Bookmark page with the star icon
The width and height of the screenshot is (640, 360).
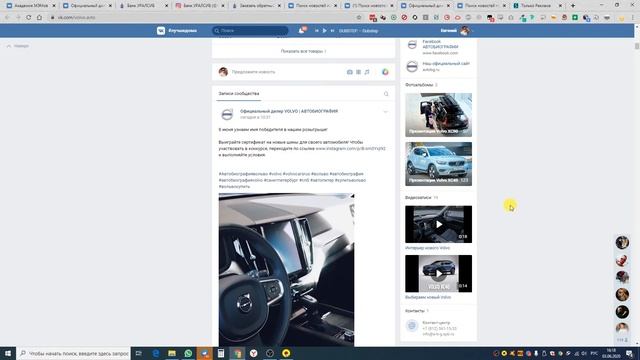click(359, 18)
